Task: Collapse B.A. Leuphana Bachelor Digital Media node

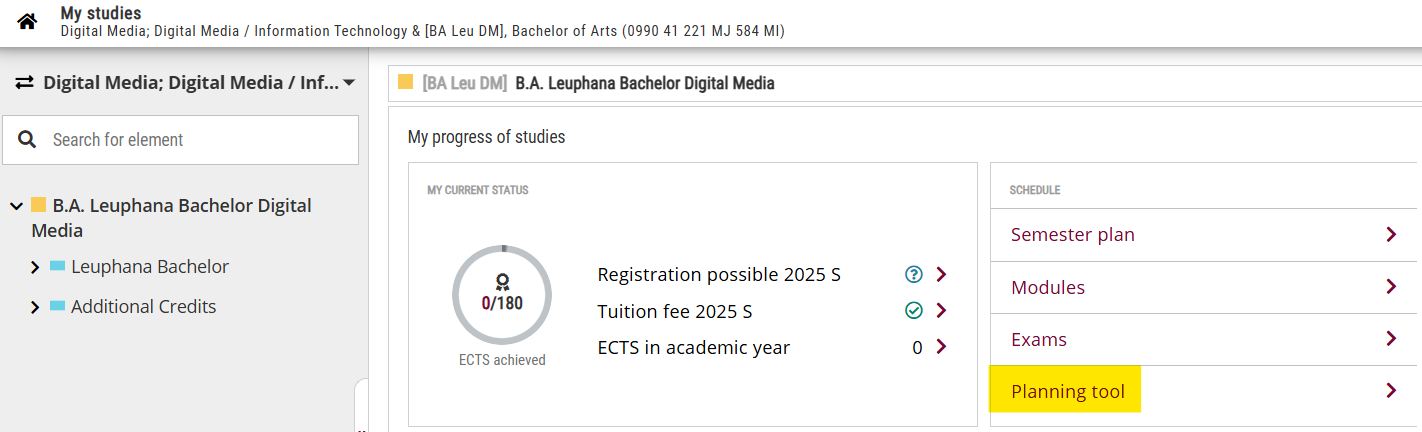Action: pos(16,206)
